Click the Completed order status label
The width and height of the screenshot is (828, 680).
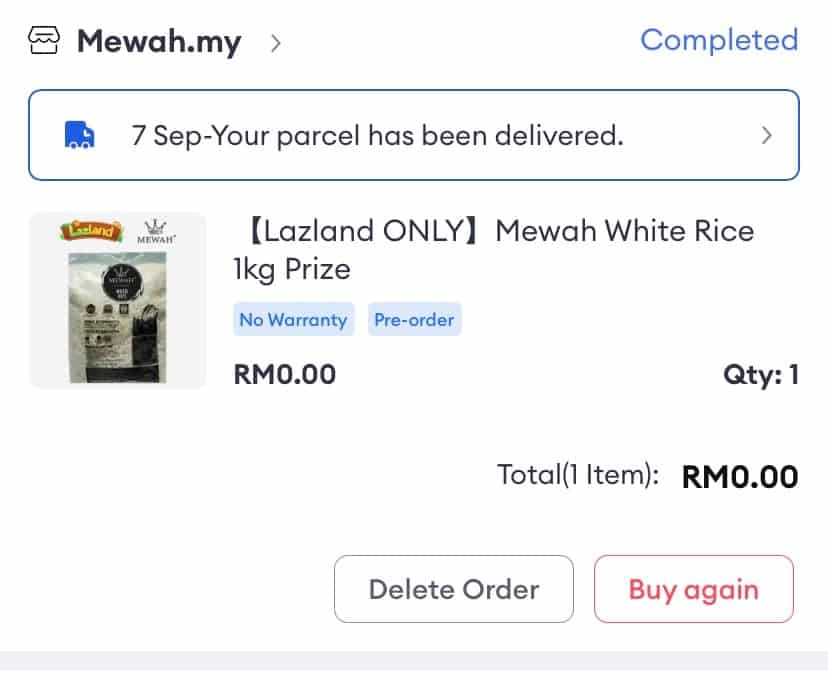[719, 40]
